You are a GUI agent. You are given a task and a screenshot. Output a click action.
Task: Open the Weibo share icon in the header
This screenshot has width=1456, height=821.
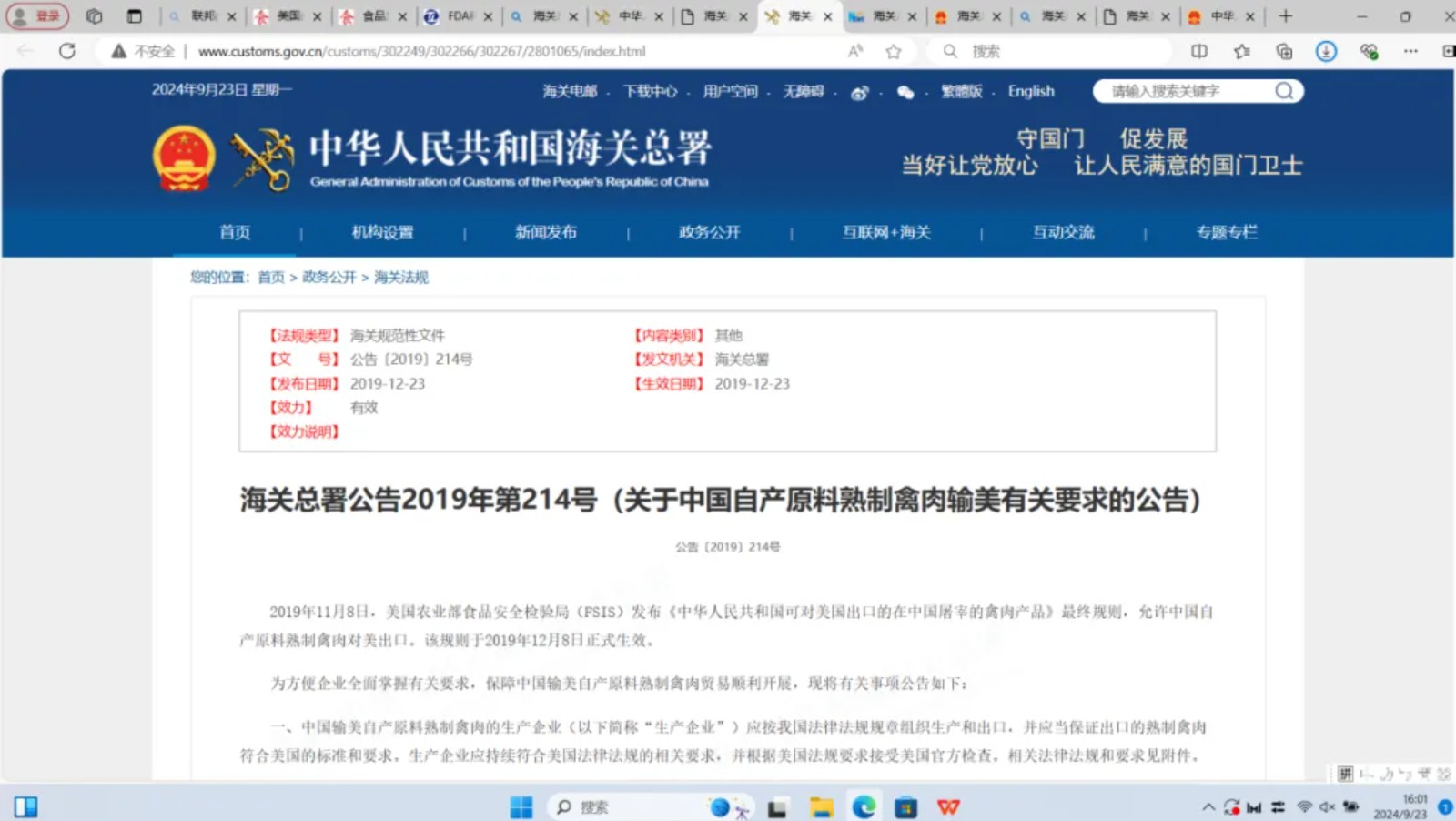(860, 92)
